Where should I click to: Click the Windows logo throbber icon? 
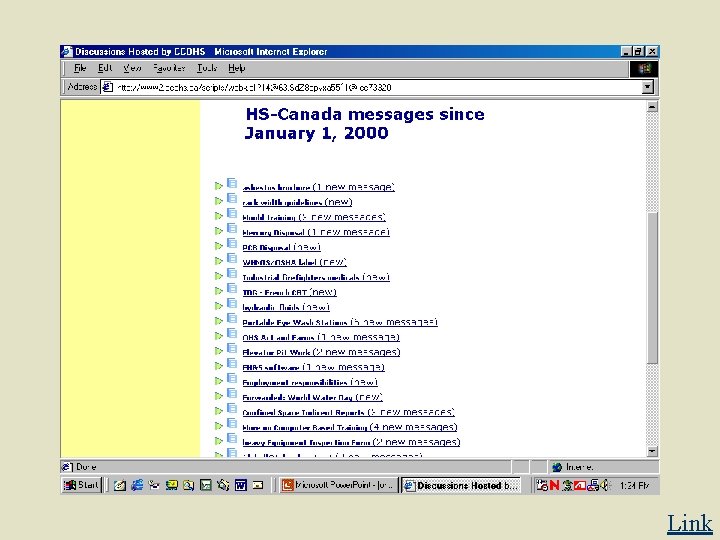644,69
